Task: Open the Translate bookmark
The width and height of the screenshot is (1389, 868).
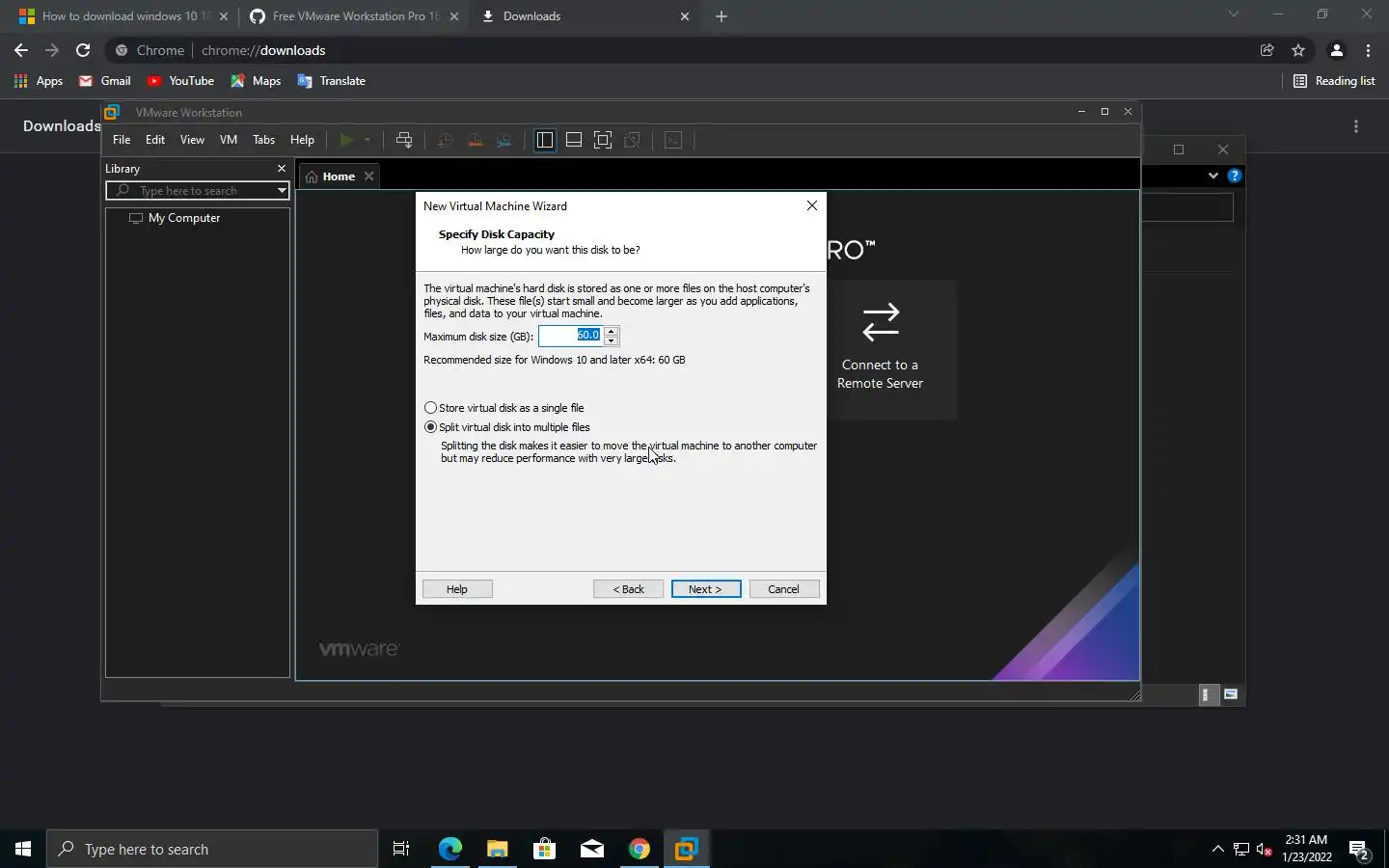Action: tap(332, 81)
